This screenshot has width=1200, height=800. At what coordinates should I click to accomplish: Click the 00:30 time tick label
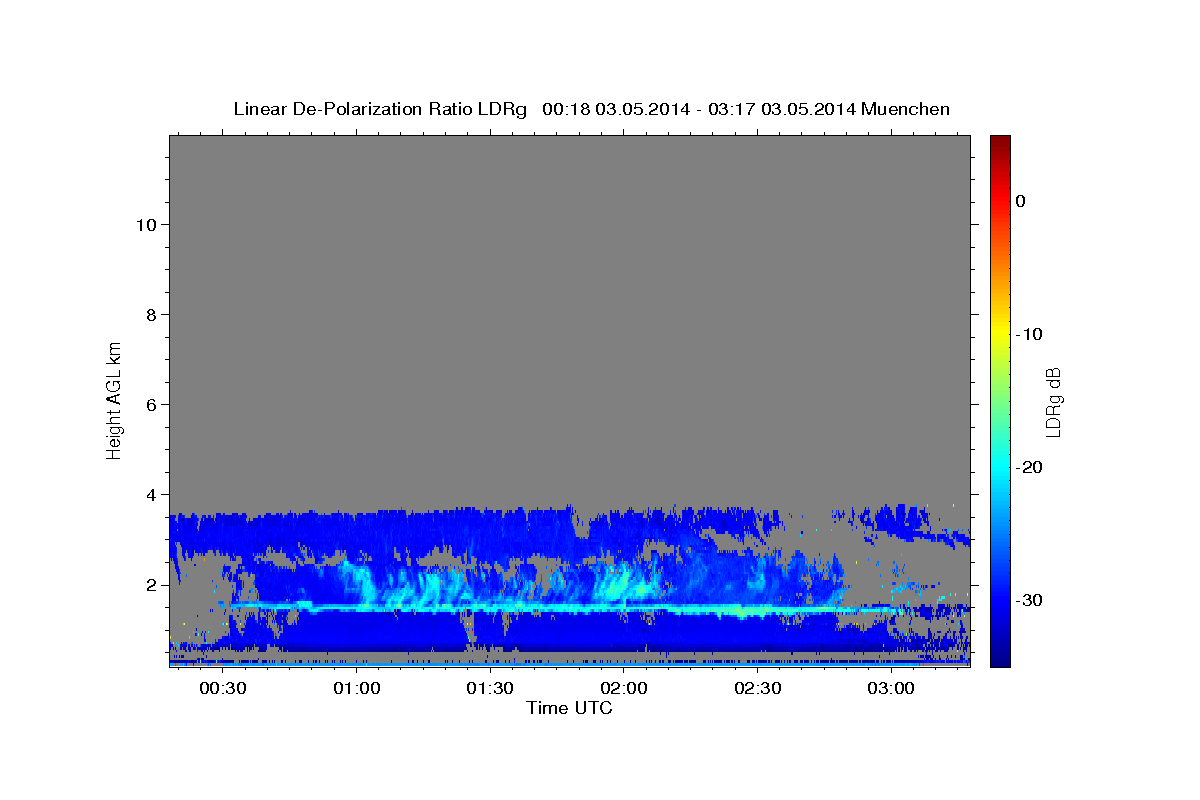tap(223, 689)
